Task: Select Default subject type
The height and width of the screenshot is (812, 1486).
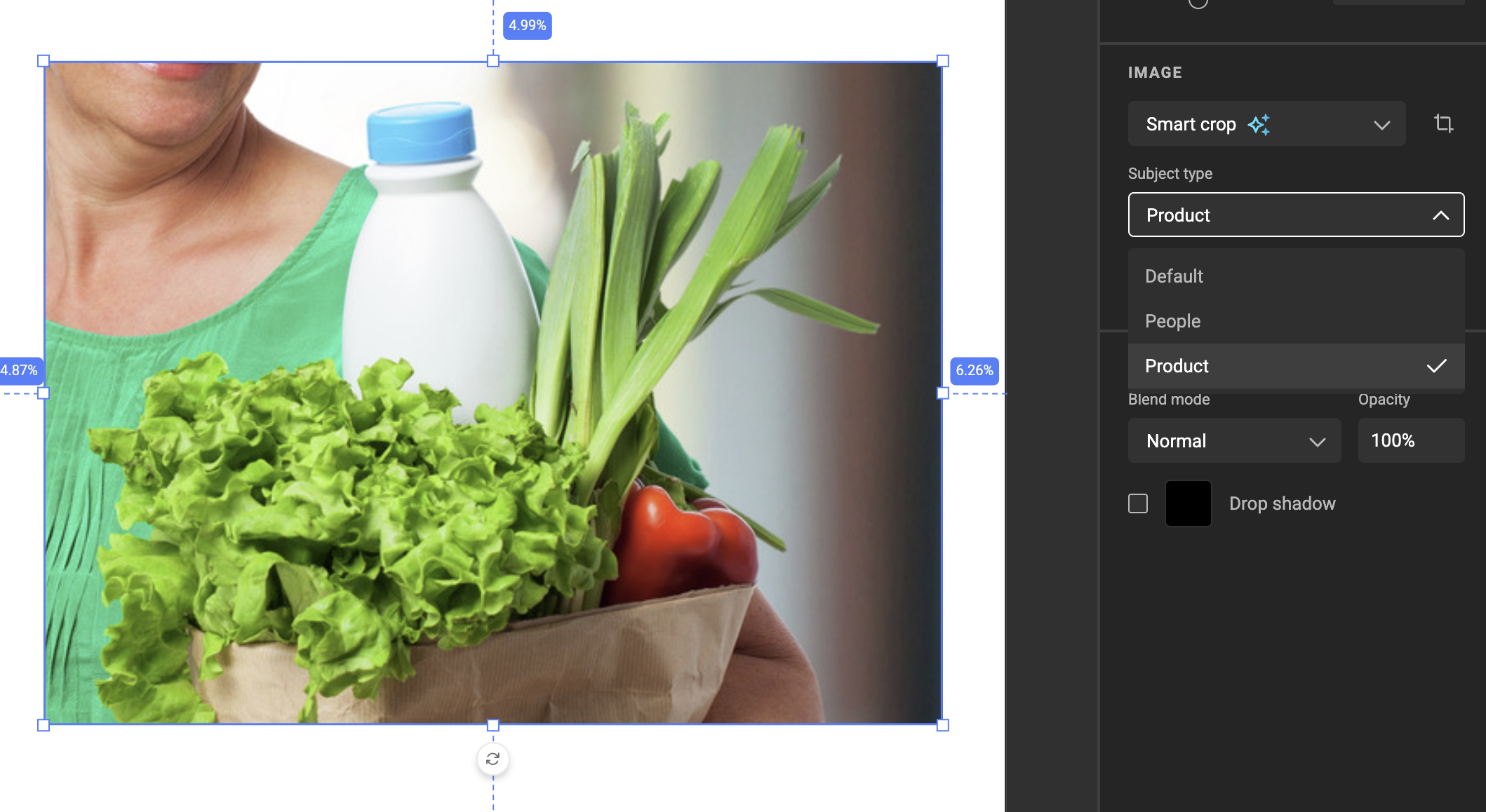Action: (1296, 276)
